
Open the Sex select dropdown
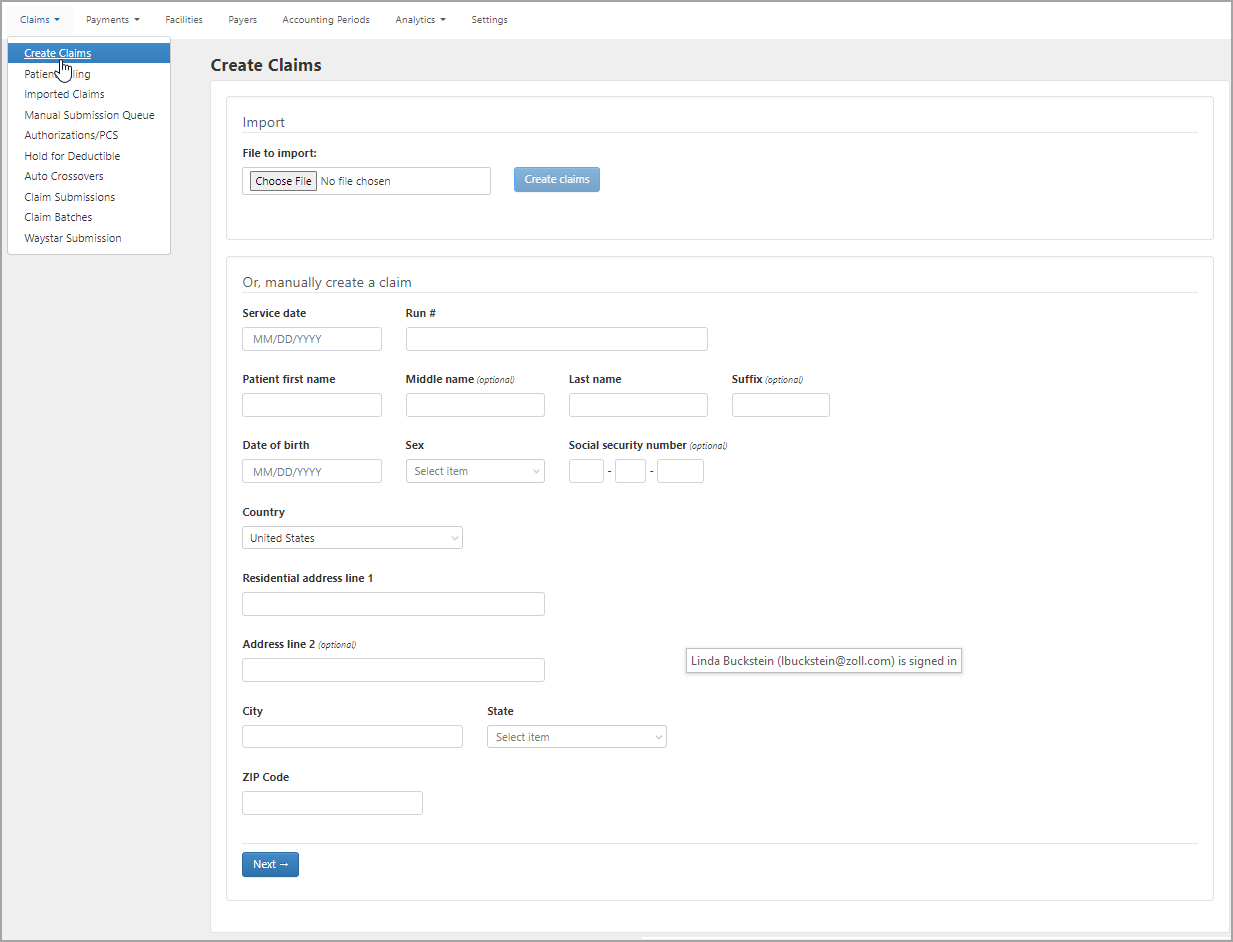click(475, 471)
